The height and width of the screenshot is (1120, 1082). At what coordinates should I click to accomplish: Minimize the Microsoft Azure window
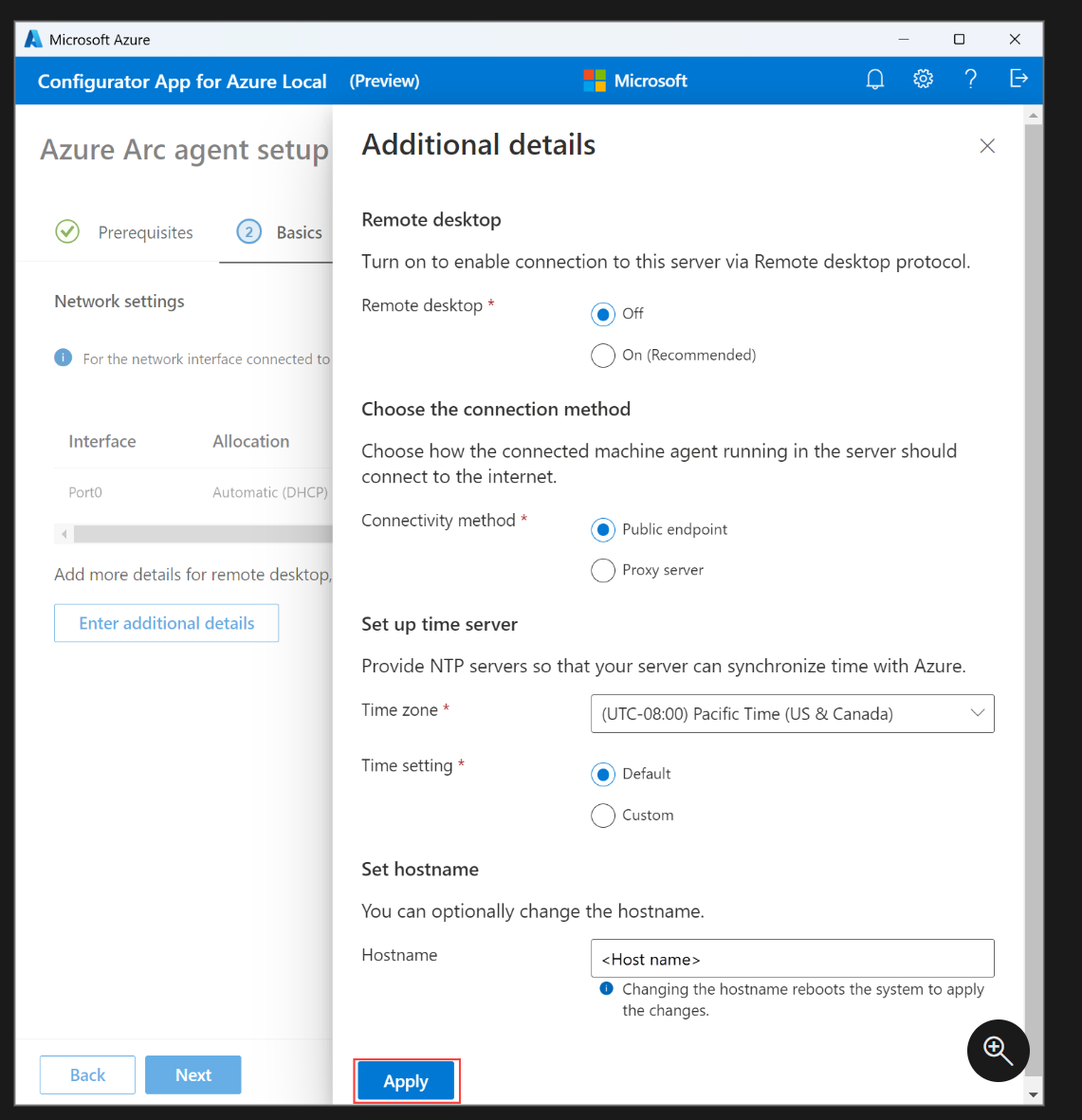click(904, 39)
